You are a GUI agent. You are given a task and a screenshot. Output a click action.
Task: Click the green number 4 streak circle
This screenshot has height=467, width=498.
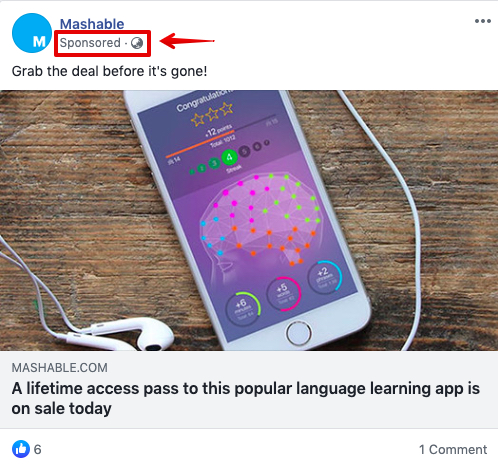pos(229,157)
